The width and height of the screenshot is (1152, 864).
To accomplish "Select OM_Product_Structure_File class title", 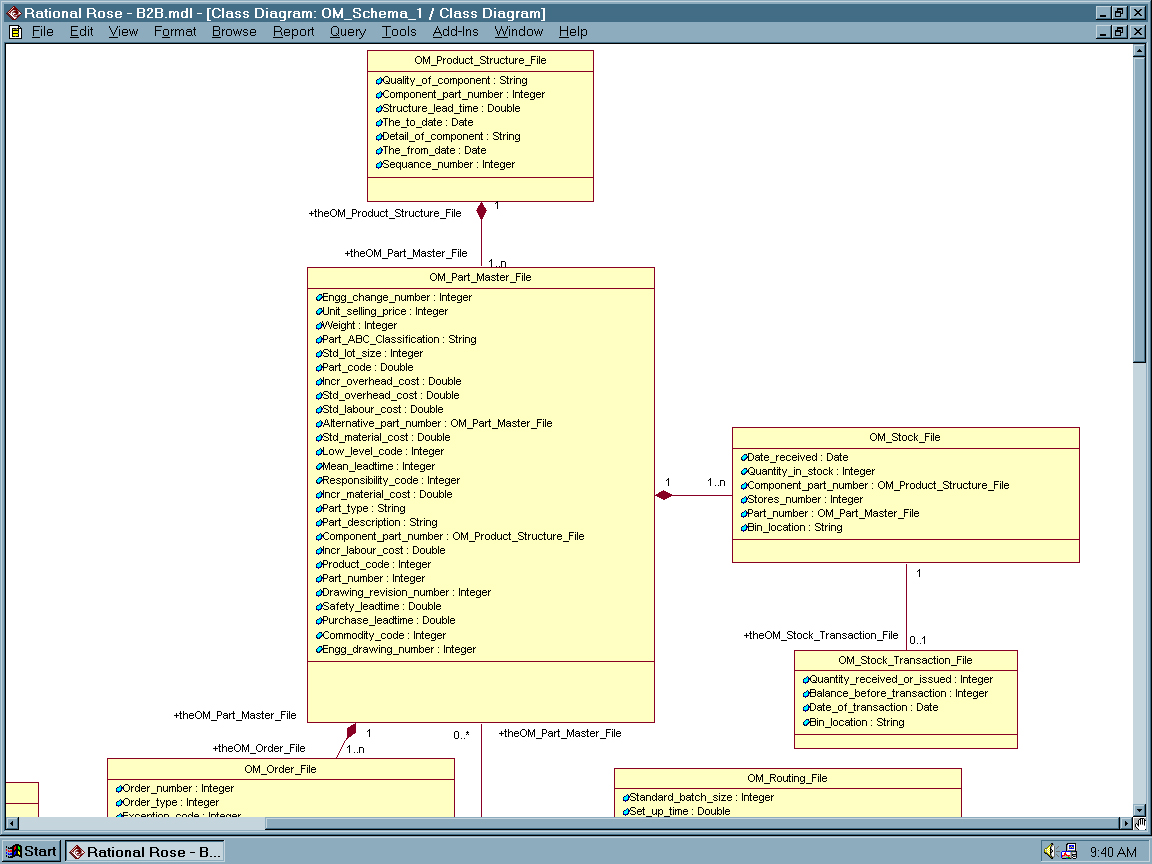I will (480, 60).
